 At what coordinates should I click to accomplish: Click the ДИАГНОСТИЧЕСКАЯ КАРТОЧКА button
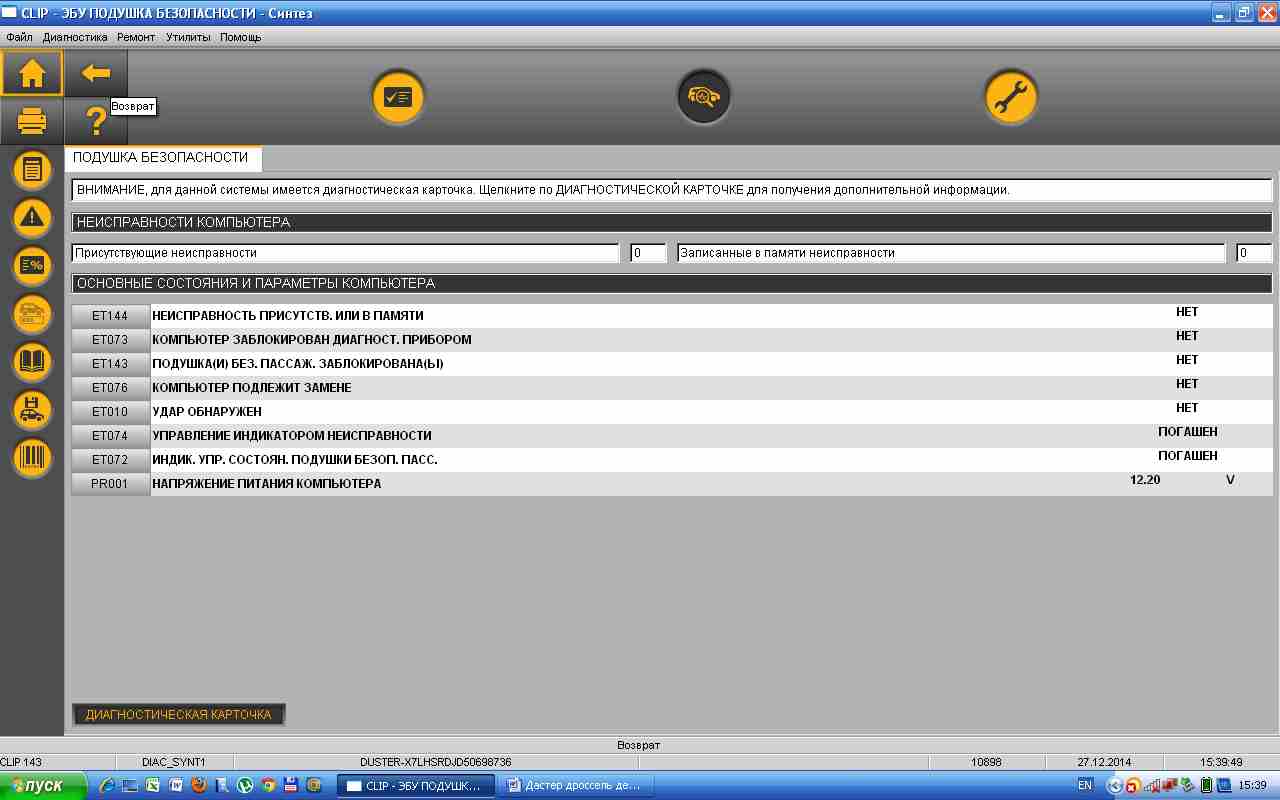pos(178,714)
